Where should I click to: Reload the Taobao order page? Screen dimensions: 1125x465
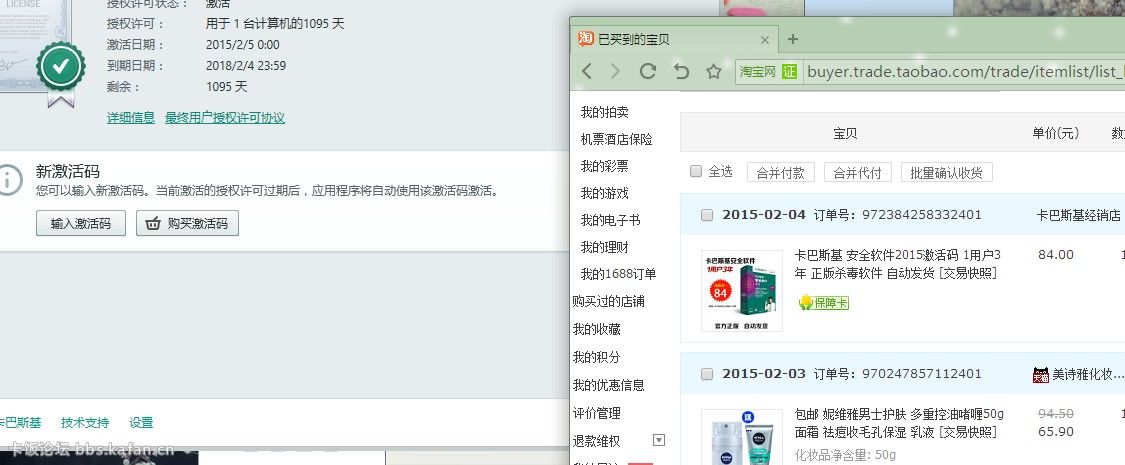[648, 71]
